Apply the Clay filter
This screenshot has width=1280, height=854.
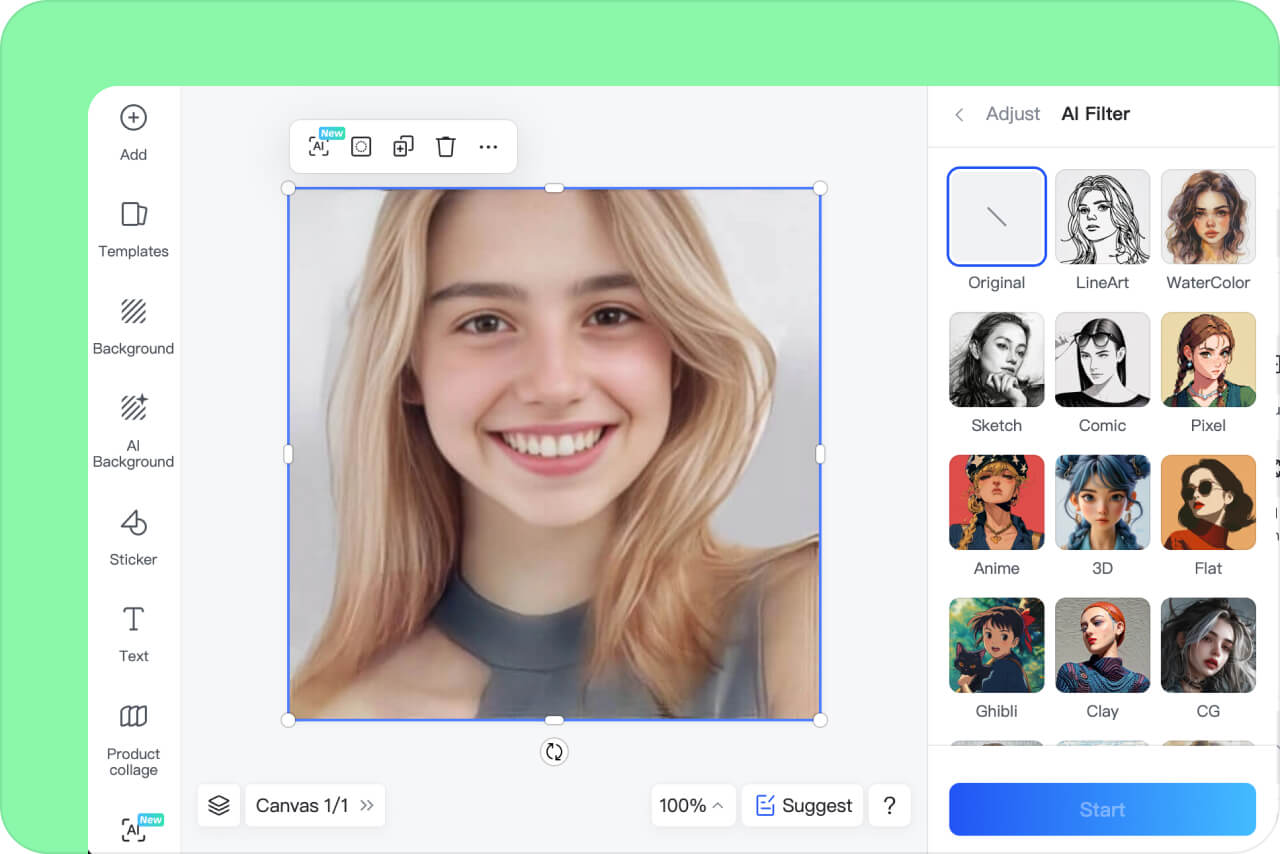click(1102, 646)
